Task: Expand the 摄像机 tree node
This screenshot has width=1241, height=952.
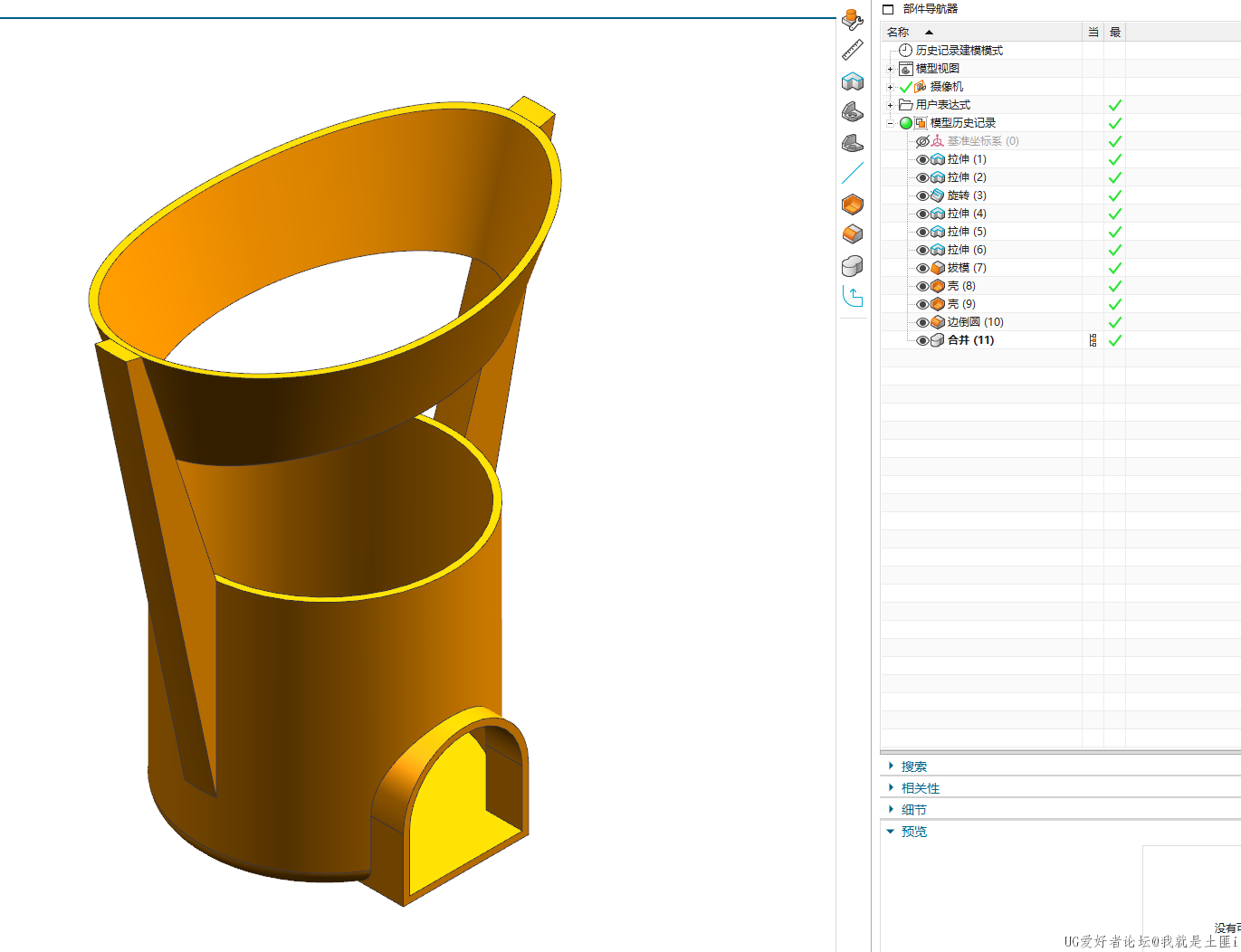Action: point(890,87)
